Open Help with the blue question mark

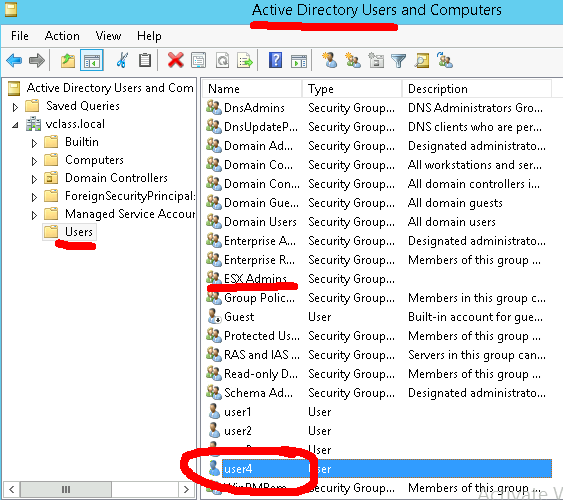click(x=275, y=60)
